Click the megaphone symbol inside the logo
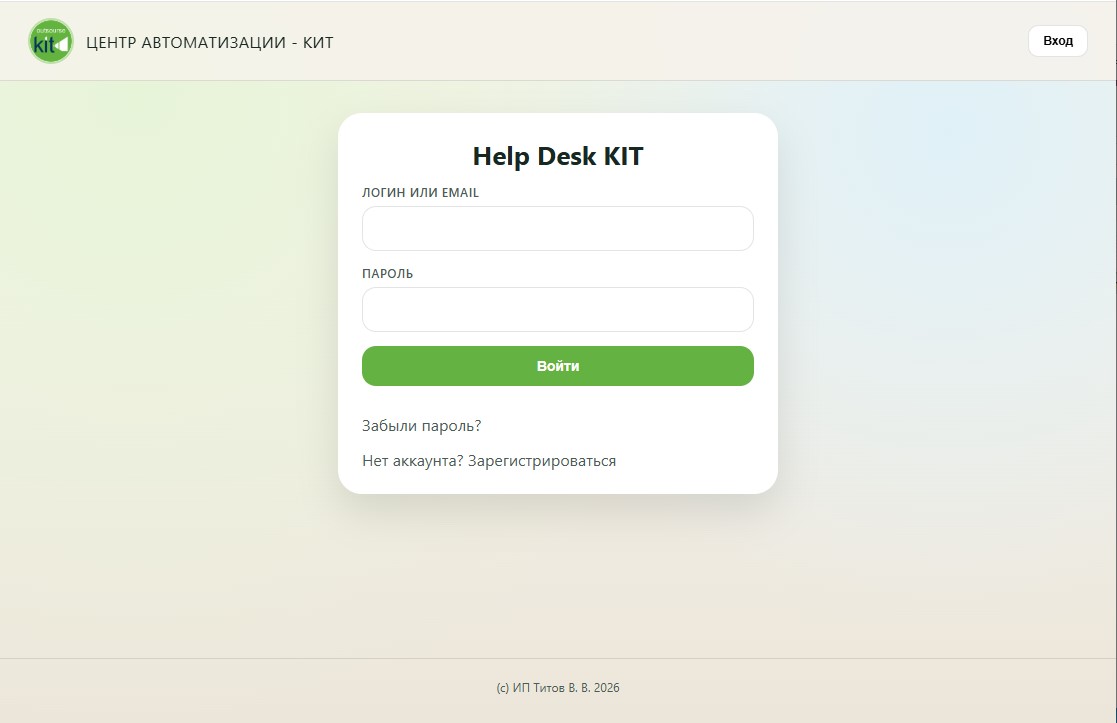This screenshot has height=723, width=1117. click(62, 45)
